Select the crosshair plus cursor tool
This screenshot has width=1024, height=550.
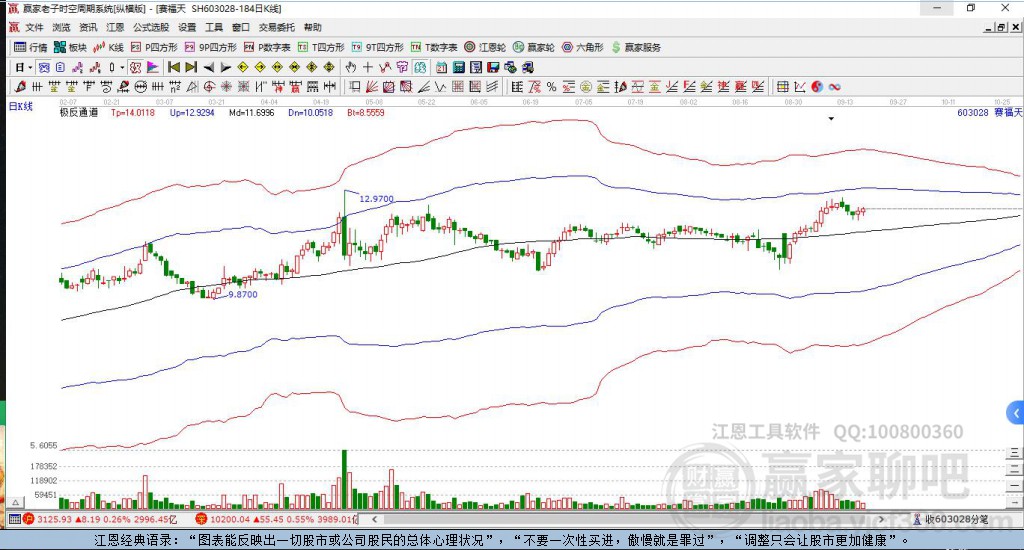pos(368,67)
